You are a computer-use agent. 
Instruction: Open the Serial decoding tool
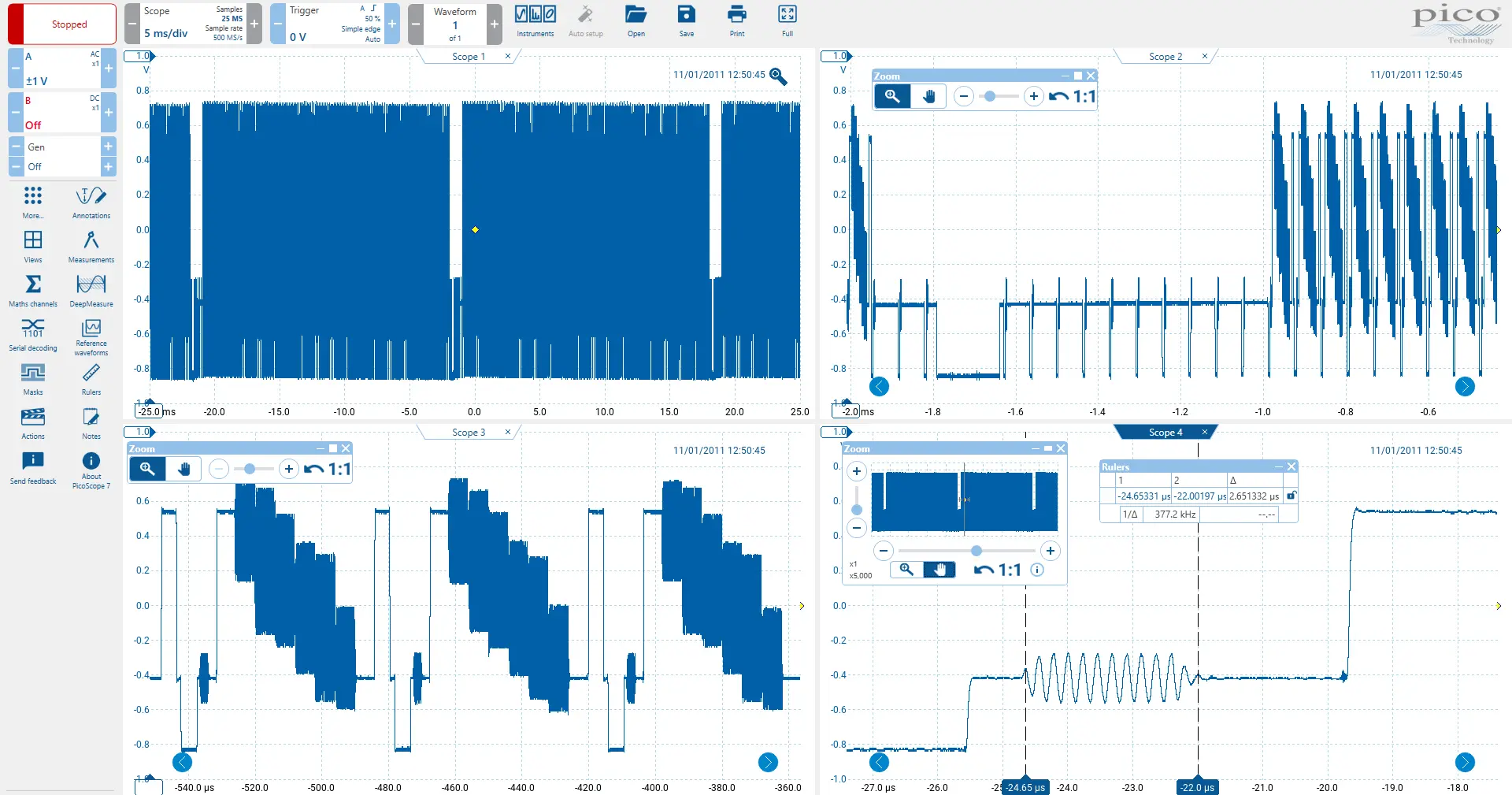click(x=33, y=334)
